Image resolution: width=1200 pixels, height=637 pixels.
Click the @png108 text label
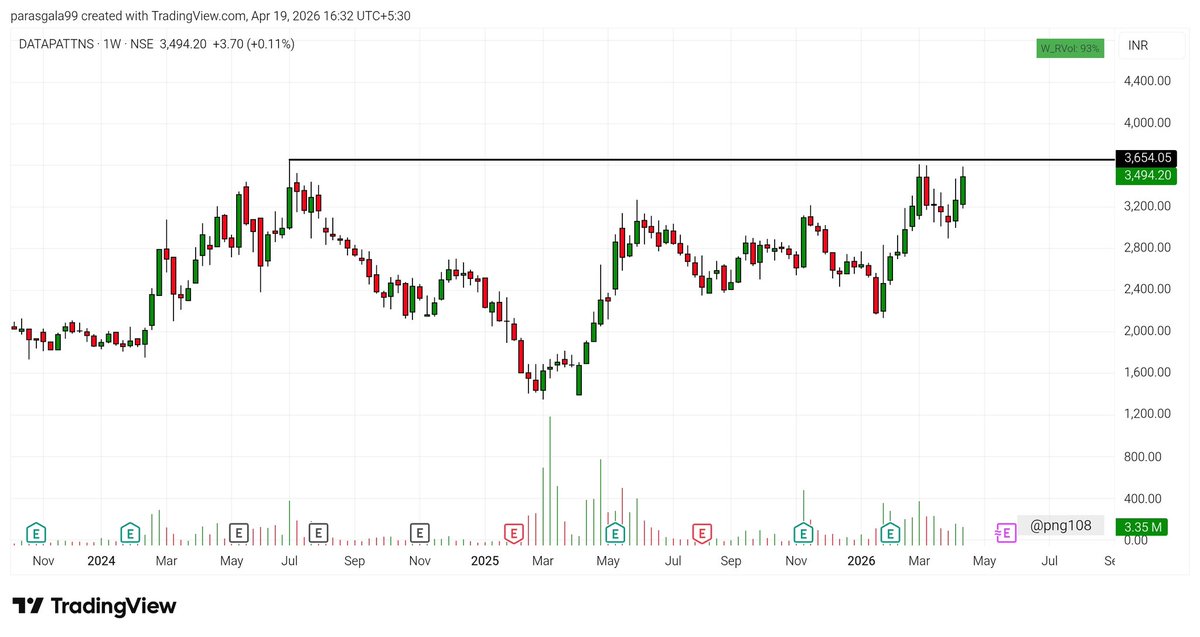click(x=1061, y=525)
